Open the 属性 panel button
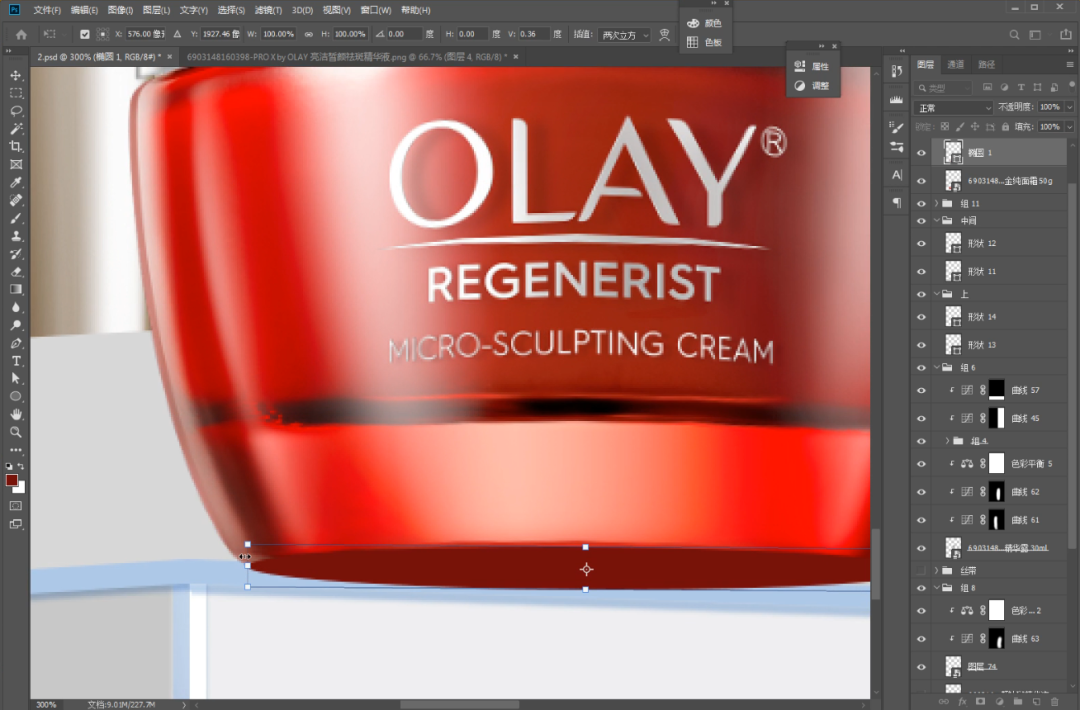The image size is (1080, 710). click(813, 66)
